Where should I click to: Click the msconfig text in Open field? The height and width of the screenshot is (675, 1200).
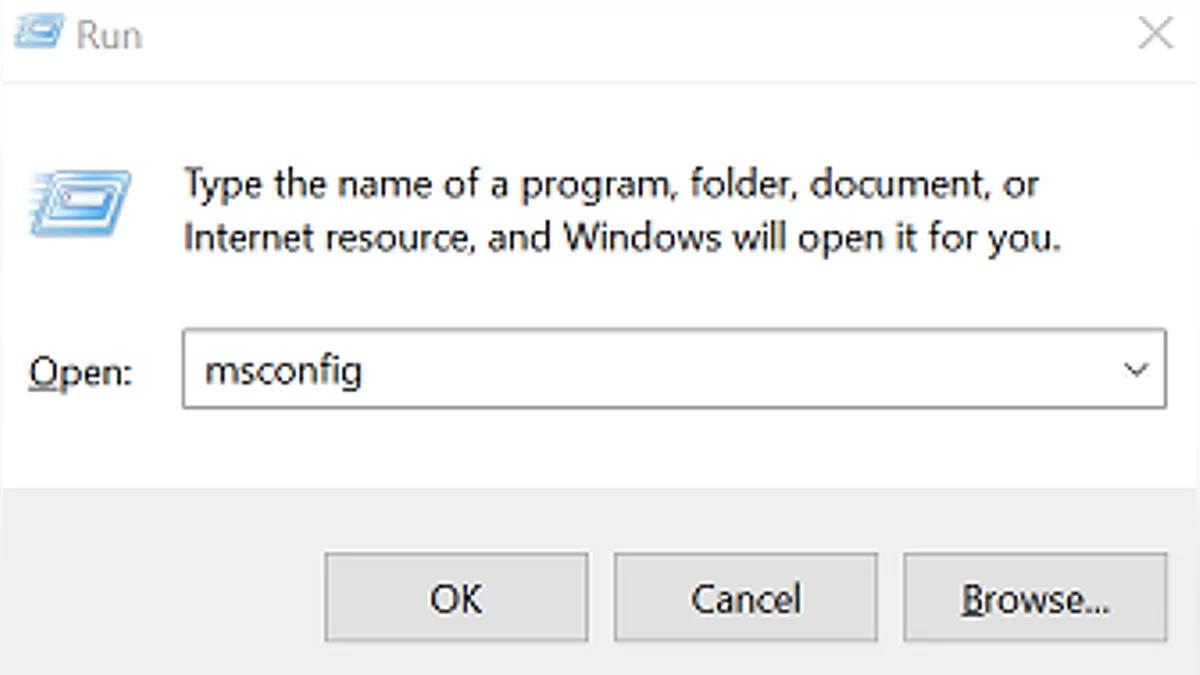coord(282,371)
